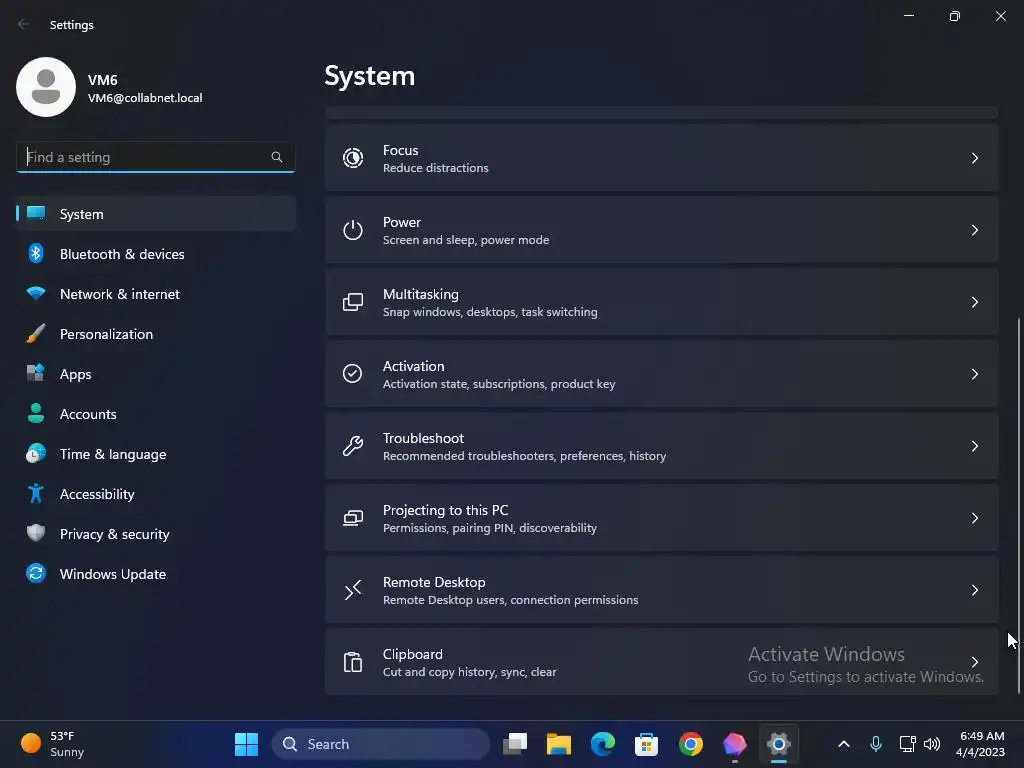Click the Troubleshoot wrench icon
This screenshot has height=768, width=1024.
tap(353, 445)
